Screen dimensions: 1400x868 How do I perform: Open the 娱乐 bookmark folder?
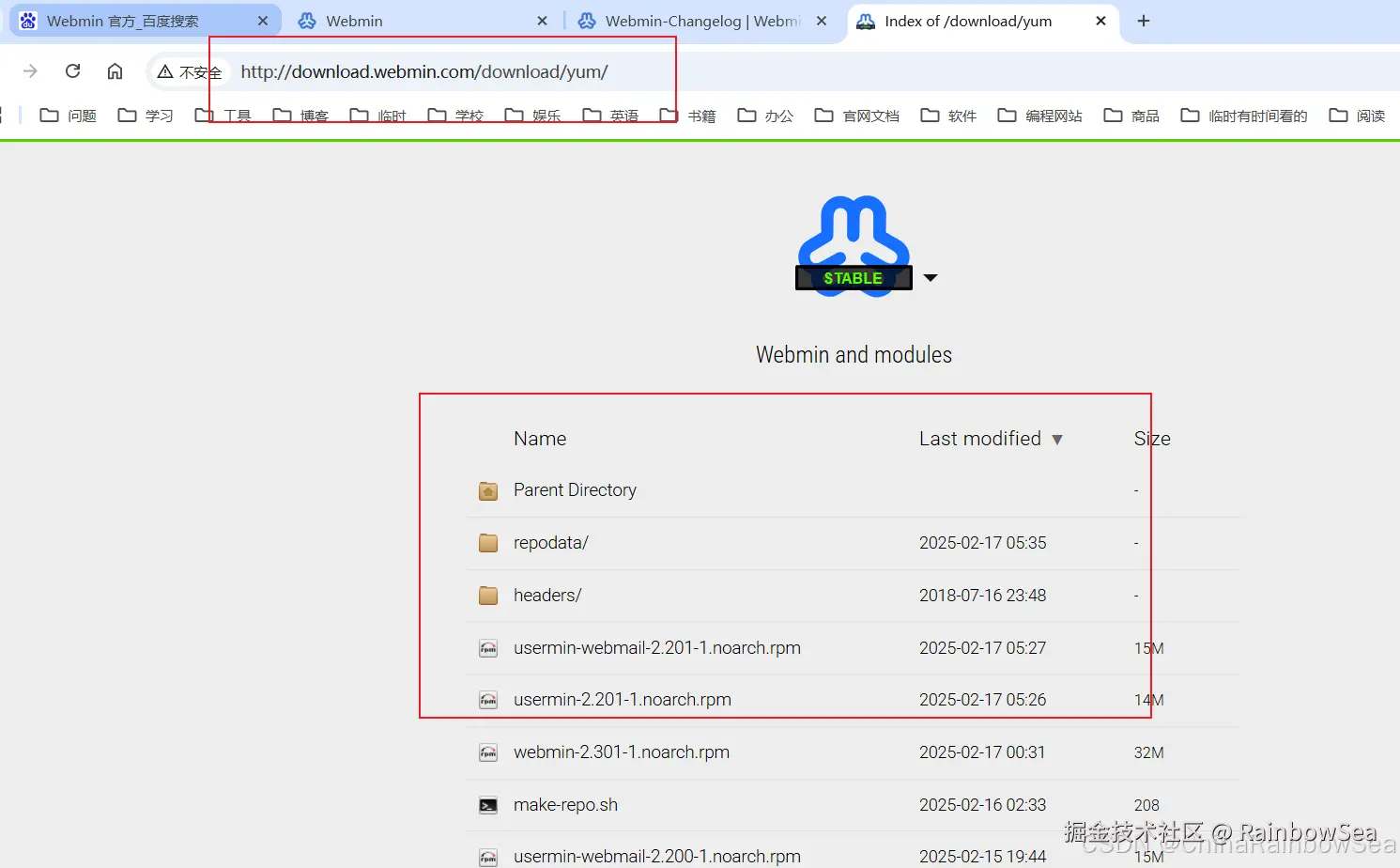(533, 116)
